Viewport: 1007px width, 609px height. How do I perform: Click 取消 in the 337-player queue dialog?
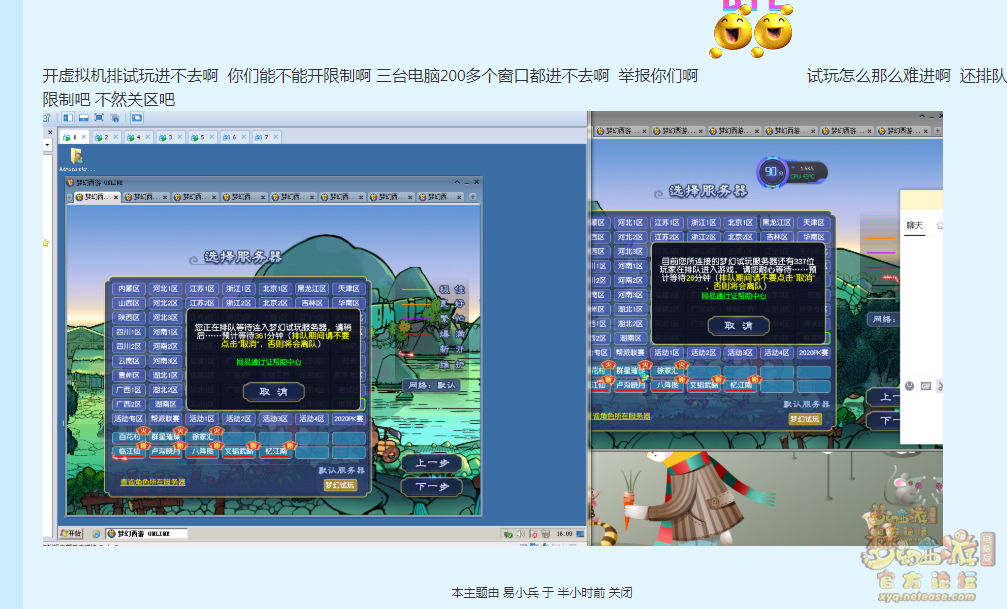739,326
